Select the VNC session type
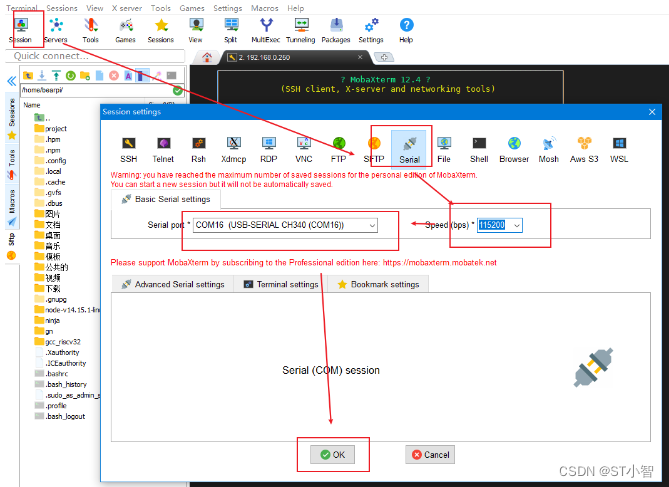Screen dimensions: 669x487 pyautogui.click(x=304, y=150)
